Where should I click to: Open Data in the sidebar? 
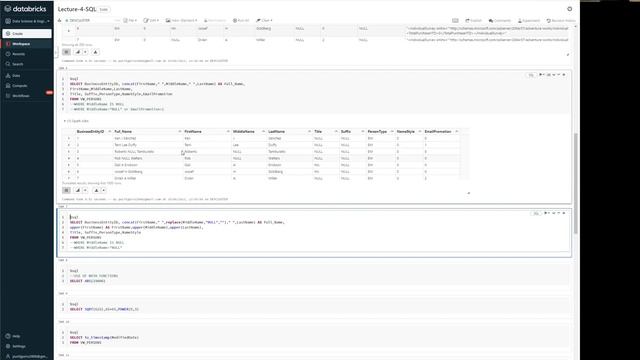tap(16, 76)
